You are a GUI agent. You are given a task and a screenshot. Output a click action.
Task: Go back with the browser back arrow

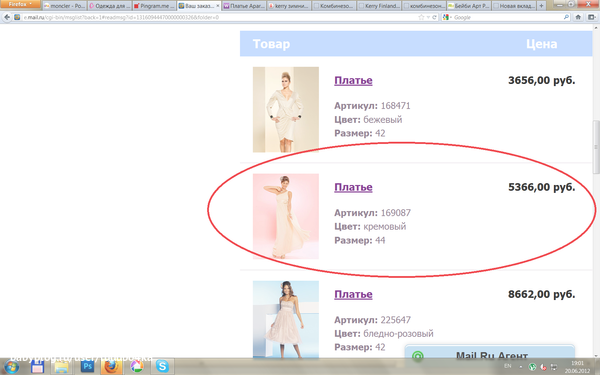click(7, 17)
